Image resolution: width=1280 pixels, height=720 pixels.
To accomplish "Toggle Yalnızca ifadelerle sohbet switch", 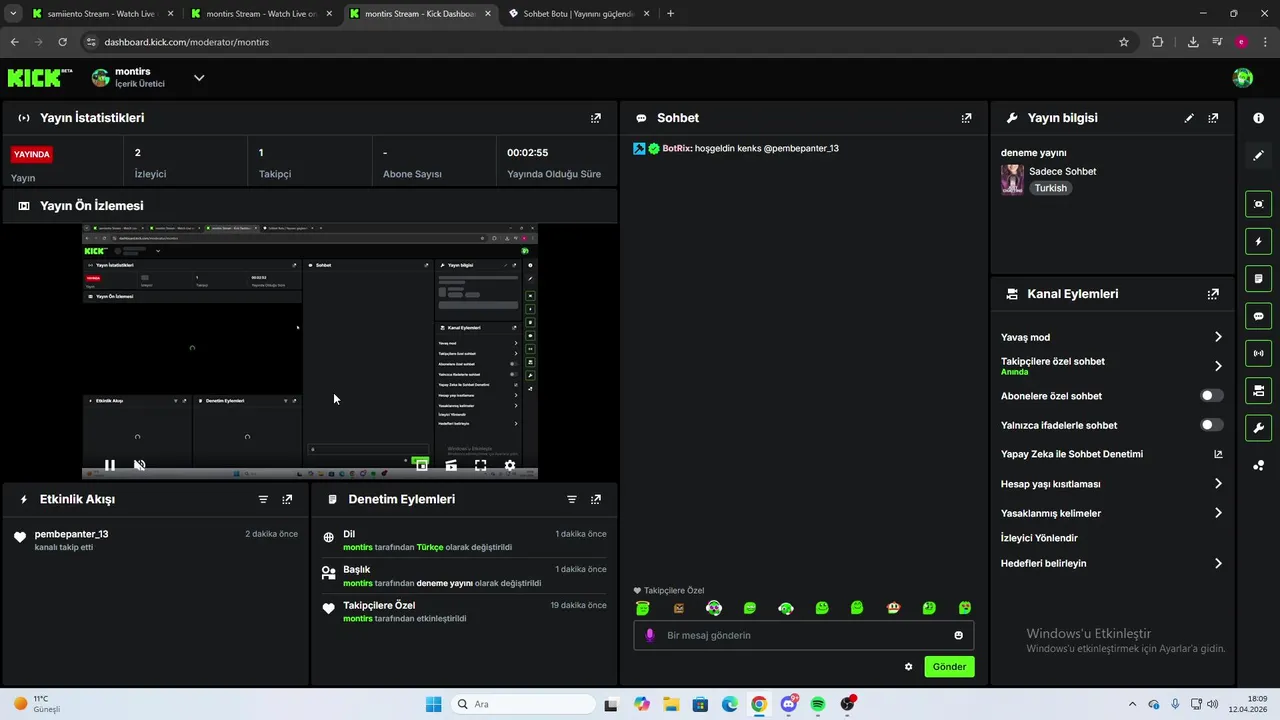I will (1211, 425).
